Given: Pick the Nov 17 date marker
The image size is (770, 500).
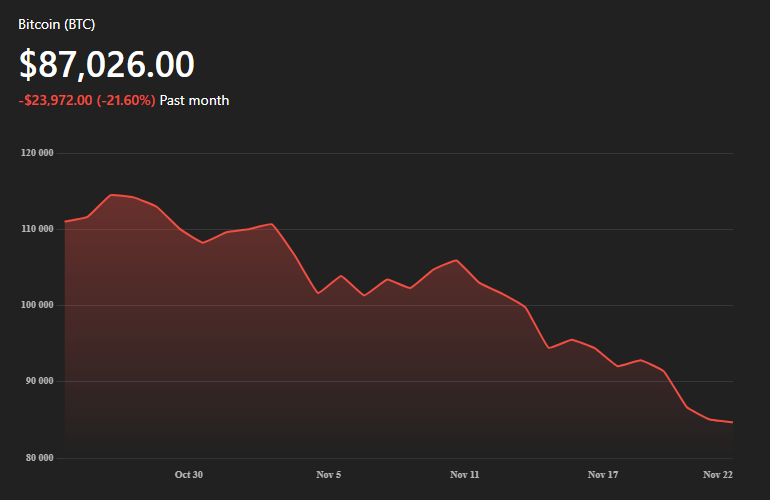Looking at the screenshot, I should click(603, 474).
